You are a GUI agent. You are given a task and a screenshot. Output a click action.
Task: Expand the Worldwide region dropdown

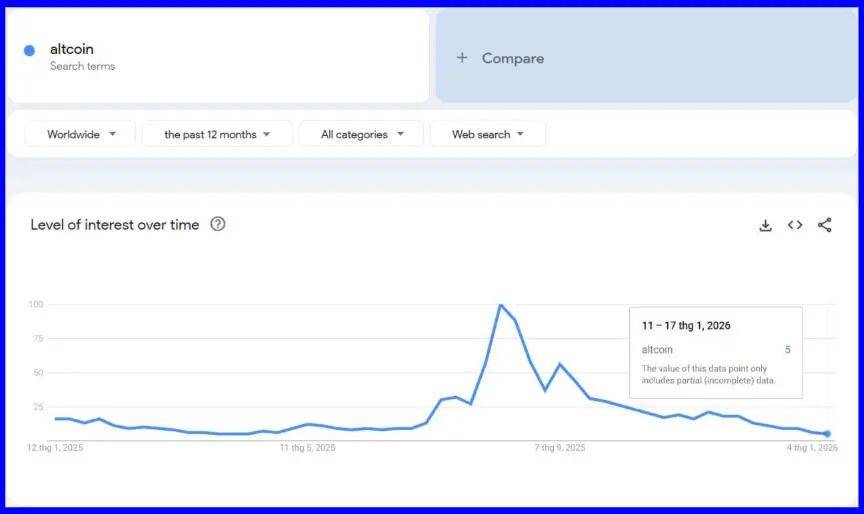pos(80,134)
